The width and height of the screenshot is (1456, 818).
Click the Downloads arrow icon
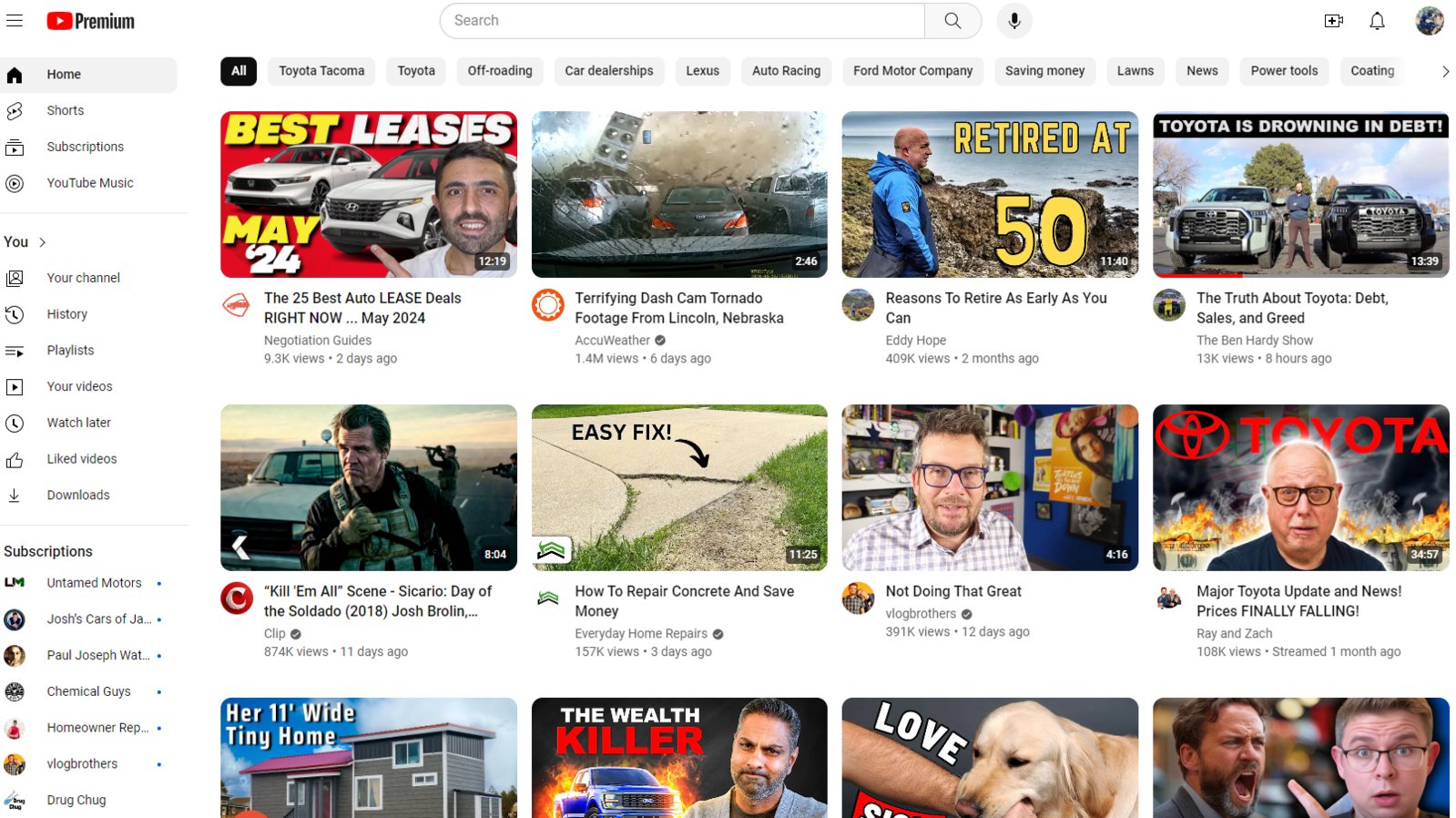point(15,496)
